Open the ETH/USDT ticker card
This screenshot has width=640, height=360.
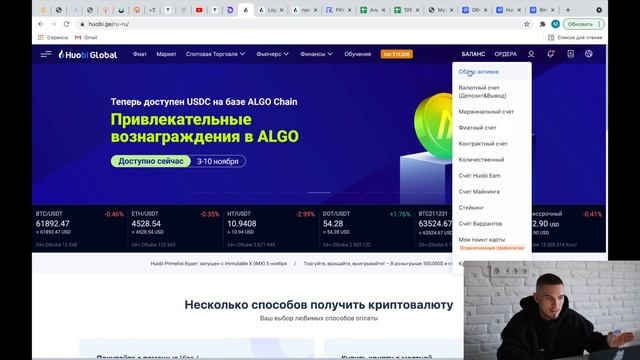175,229
